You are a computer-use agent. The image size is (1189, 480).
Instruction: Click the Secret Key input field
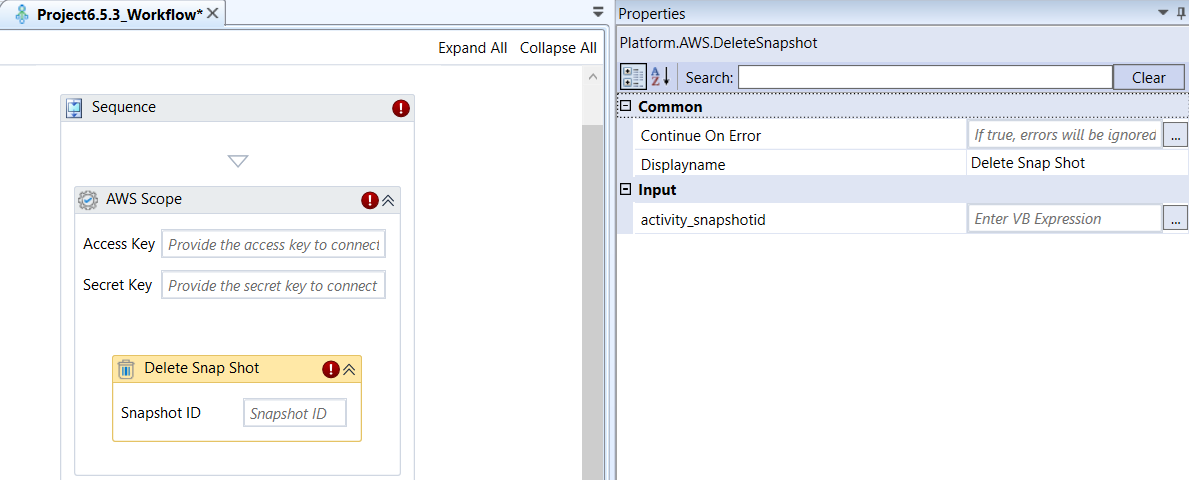(x=274, y=286)
